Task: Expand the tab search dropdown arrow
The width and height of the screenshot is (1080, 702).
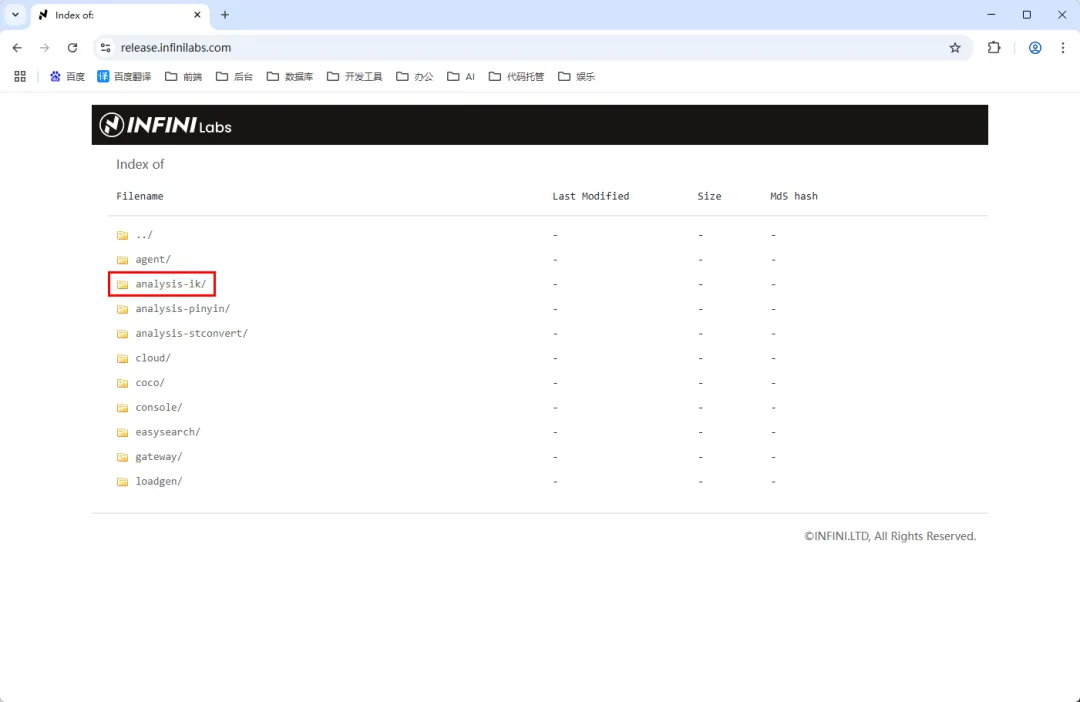Action: (15, 14)
